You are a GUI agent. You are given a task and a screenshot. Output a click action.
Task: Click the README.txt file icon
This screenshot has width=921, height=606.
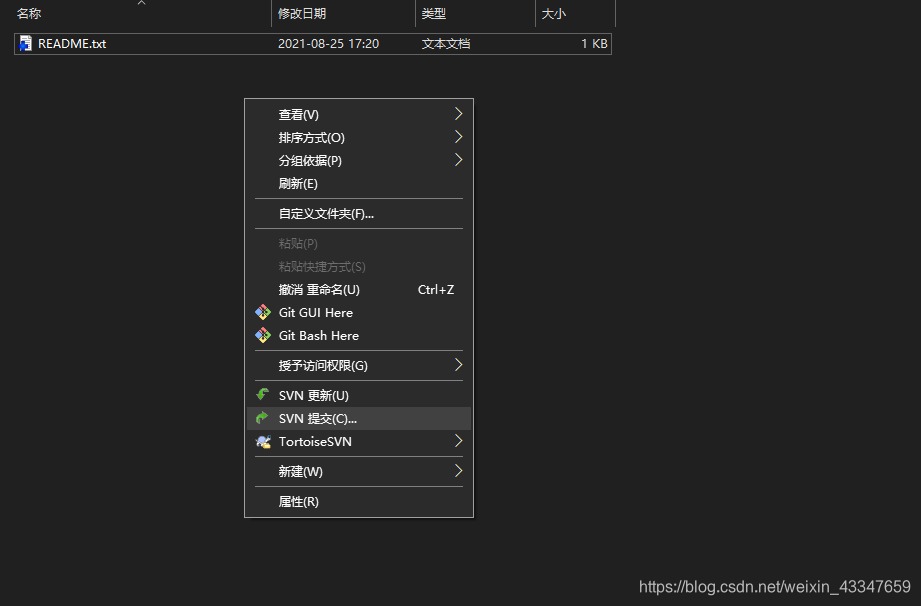tap(25, 43)
